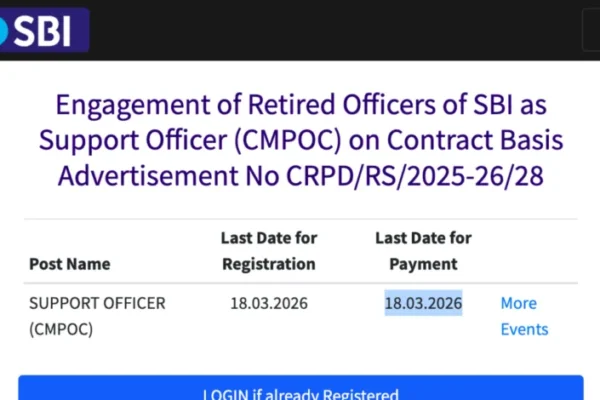The height and width of the screenshot is (400, 600).
Task: Click the Last Date for Registration header
Action: (x=267, y=251)
